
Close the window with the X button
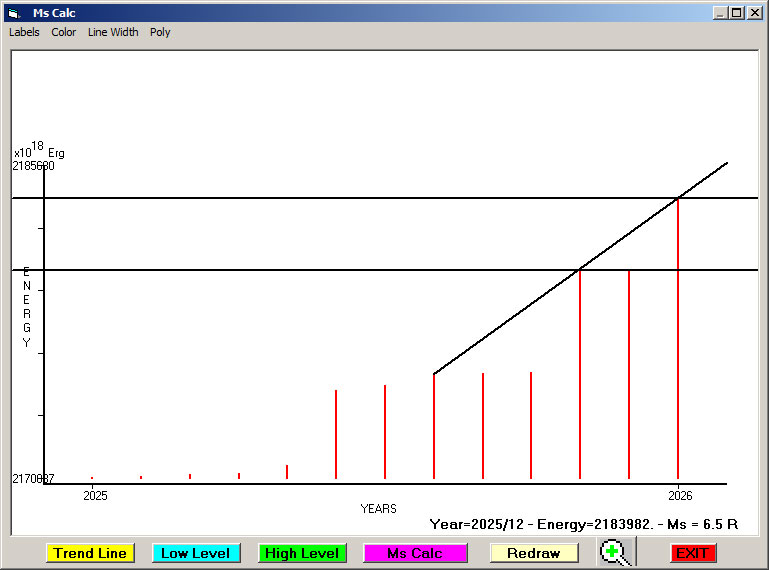click(x=754, y=13)
